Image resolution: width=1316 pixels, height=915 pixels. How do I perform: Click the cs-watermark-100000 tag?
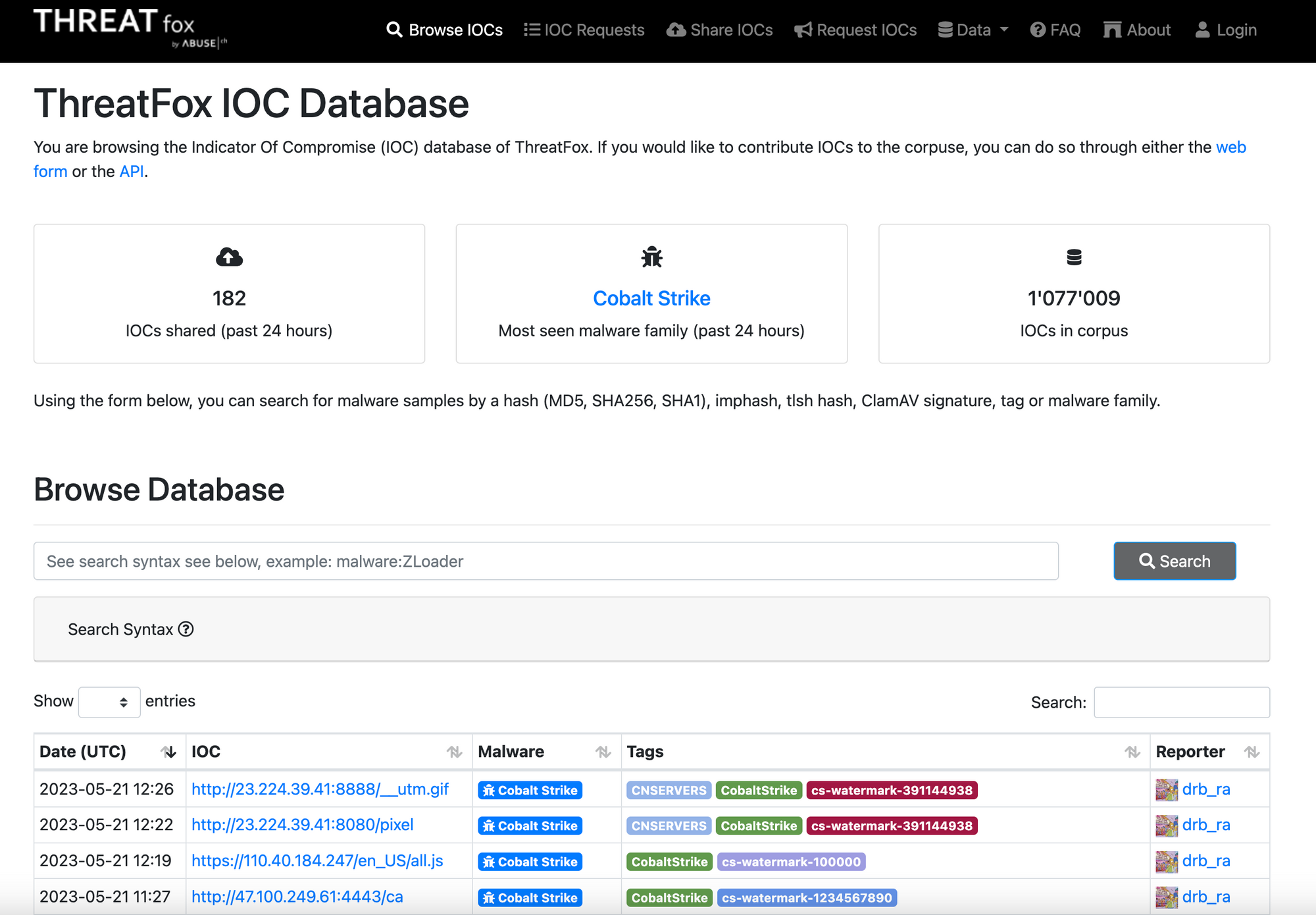pos(791,862)
